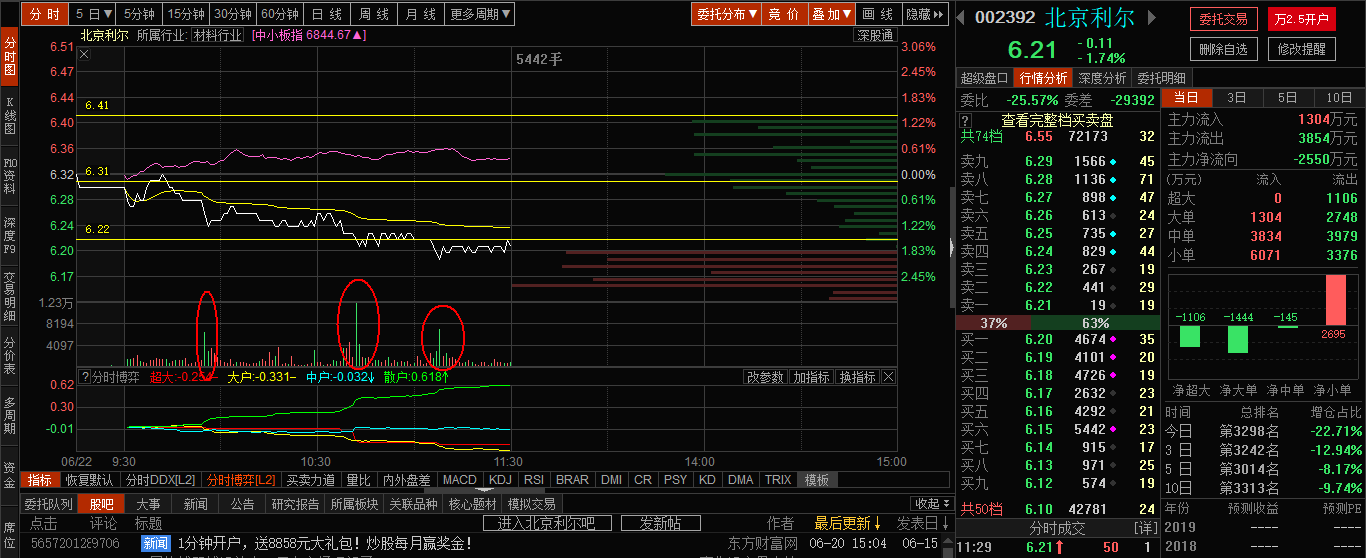Expand 更多周期 dropdown

(x=480, y=14)
